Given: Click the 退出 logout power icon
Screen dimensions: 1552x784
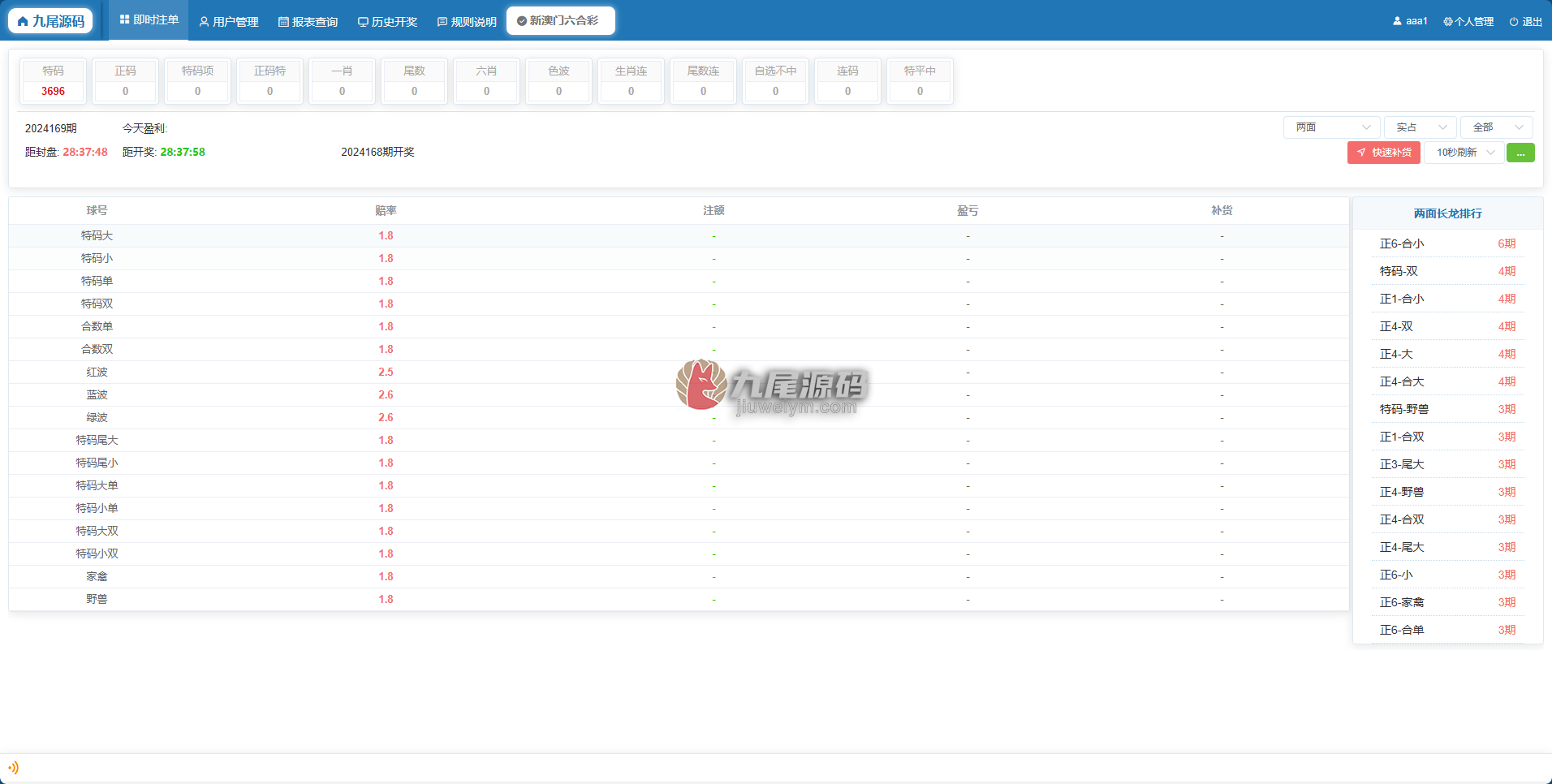Looking at the screenshot, I should tap(1513, 22).
